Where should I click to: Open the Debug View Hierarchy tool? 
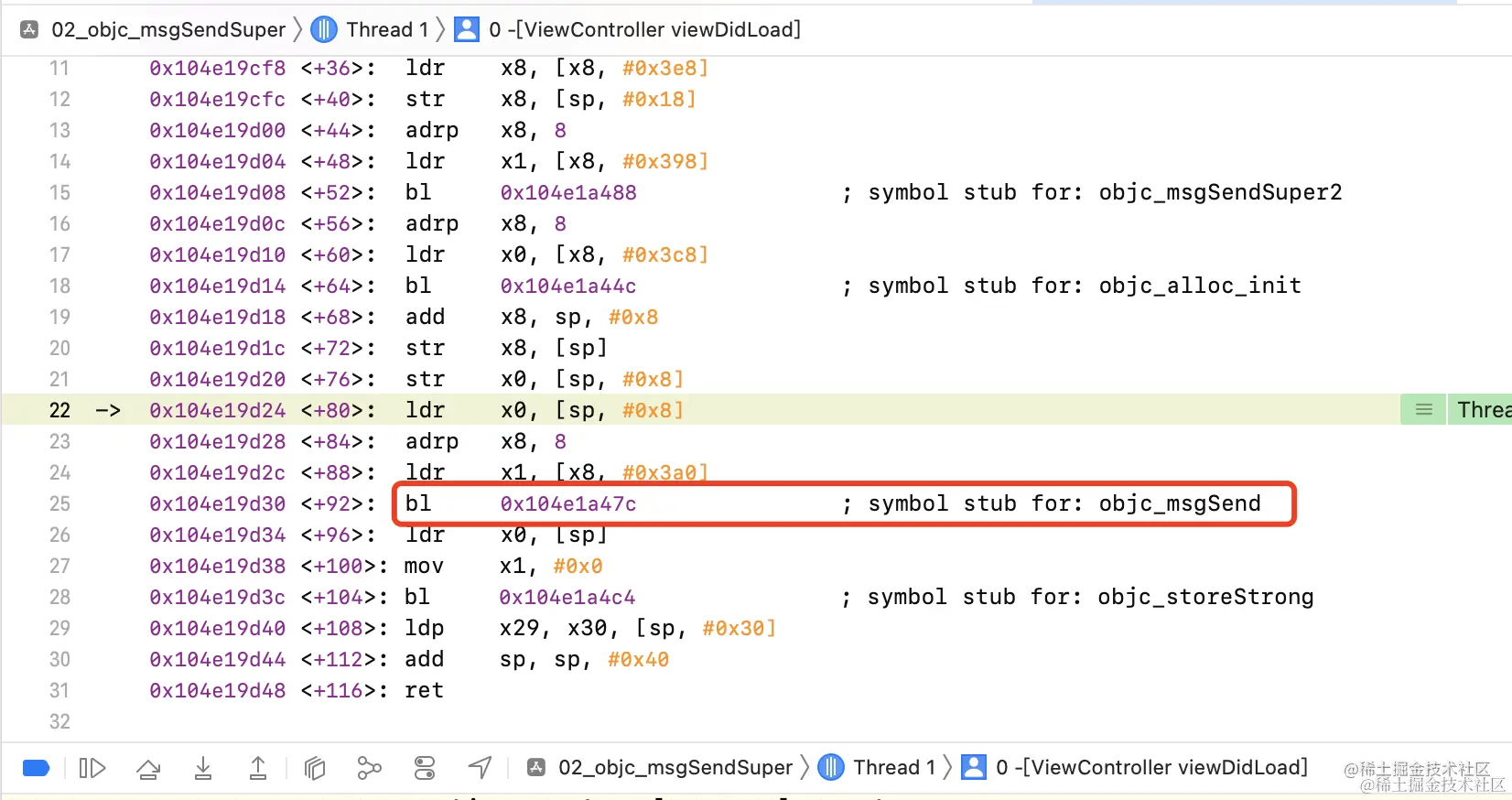pyautogui.click(x=315, y=768)
